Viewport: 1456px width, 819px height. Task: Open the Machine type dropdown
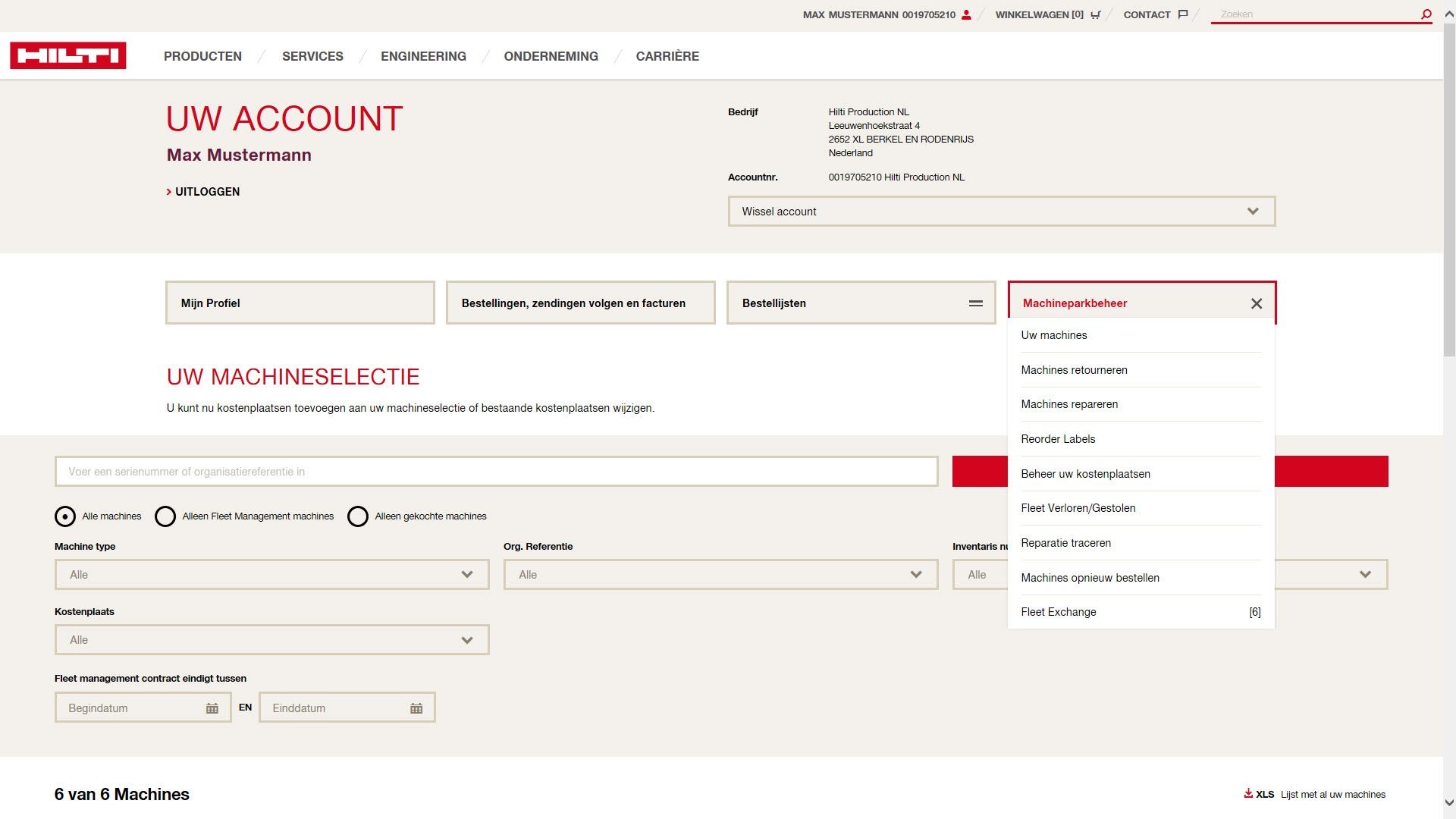coord(272,575)
